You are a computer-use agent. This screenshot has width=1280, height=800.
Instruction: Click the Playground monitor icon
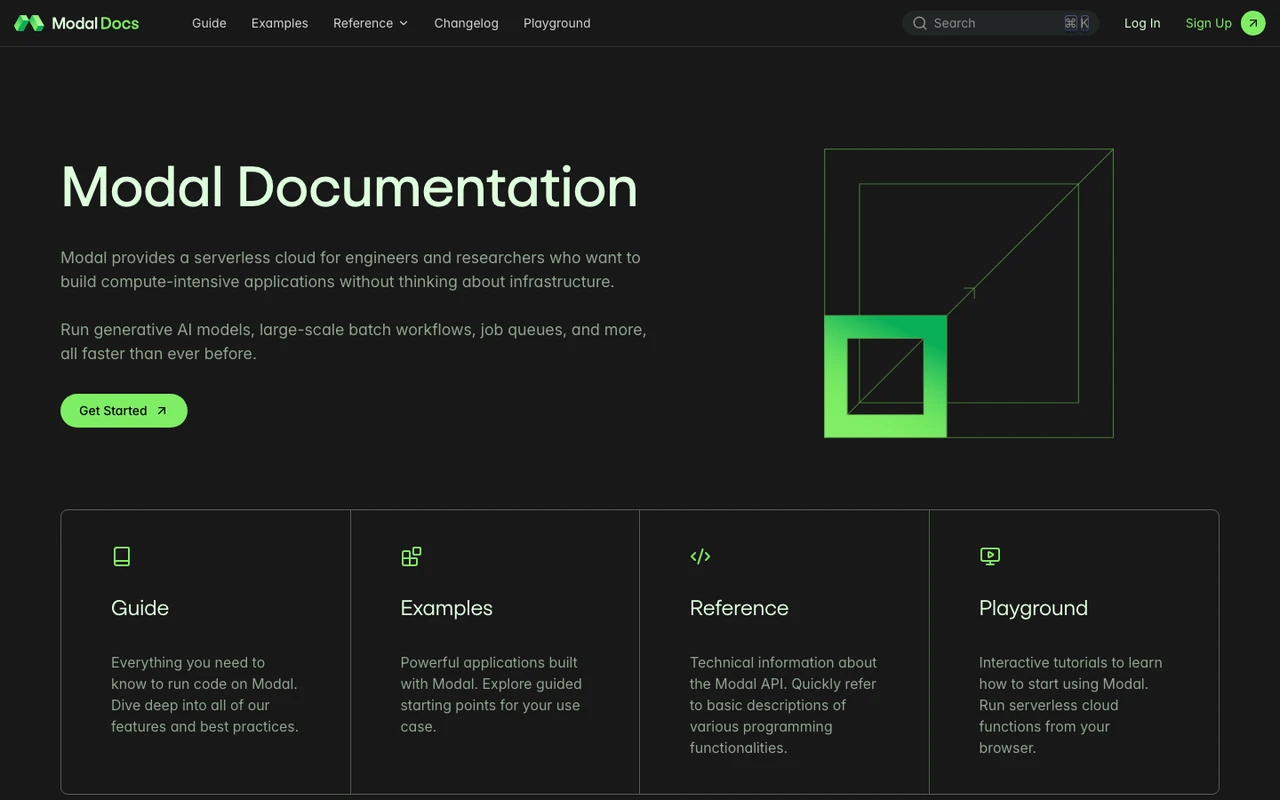pyautogui.click(x=990, y=556)
